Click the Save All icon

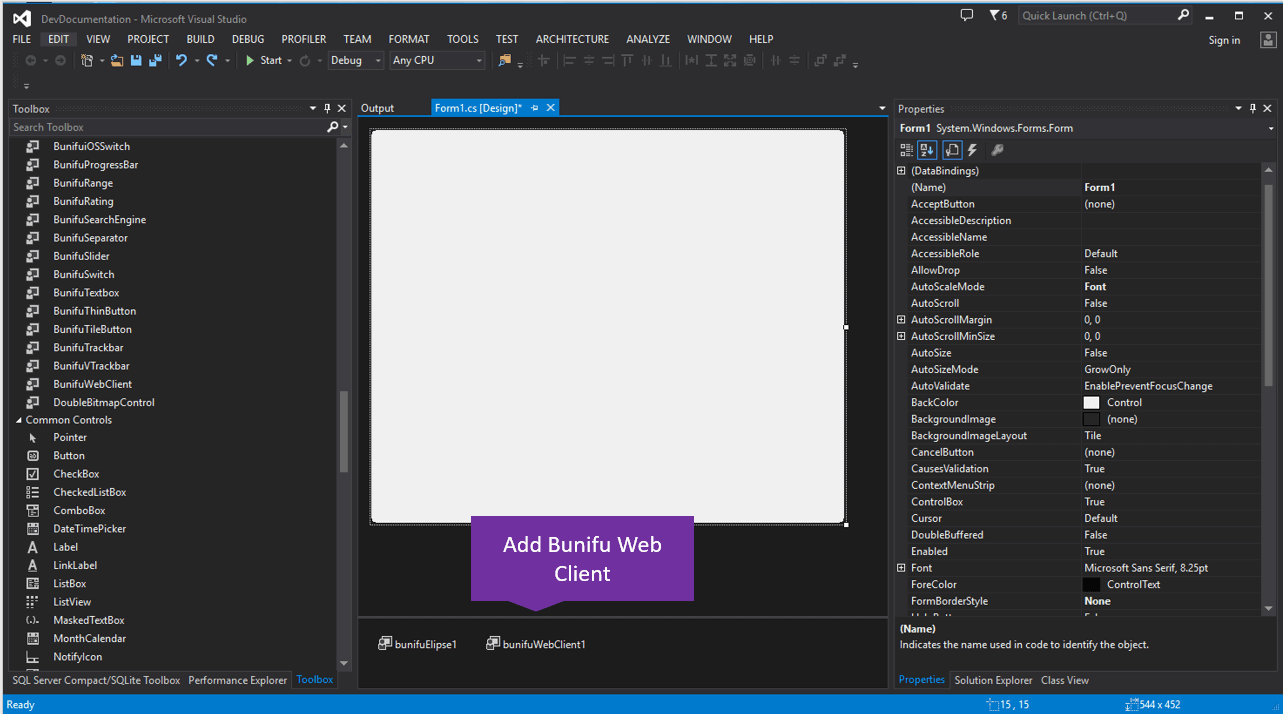(155, 60)
